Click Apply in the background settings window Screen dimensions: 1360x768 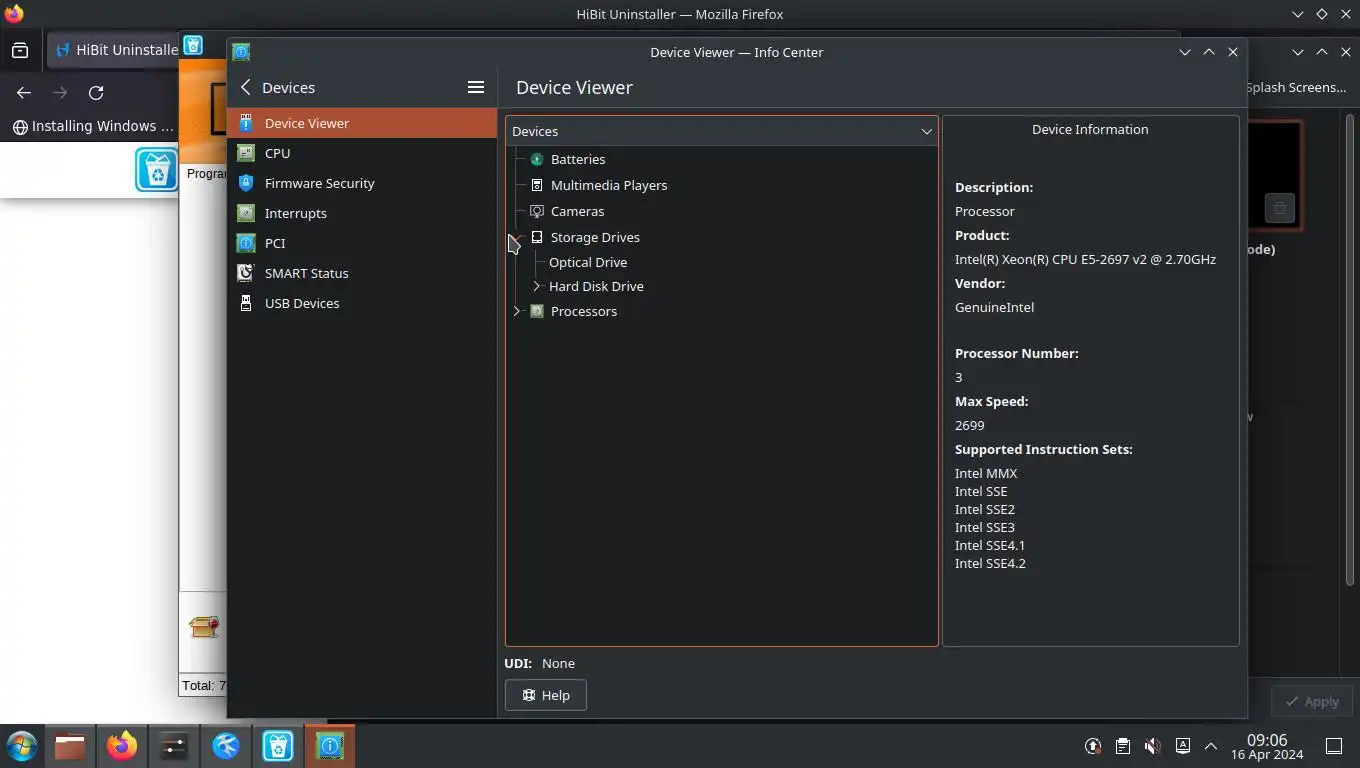1312,702
